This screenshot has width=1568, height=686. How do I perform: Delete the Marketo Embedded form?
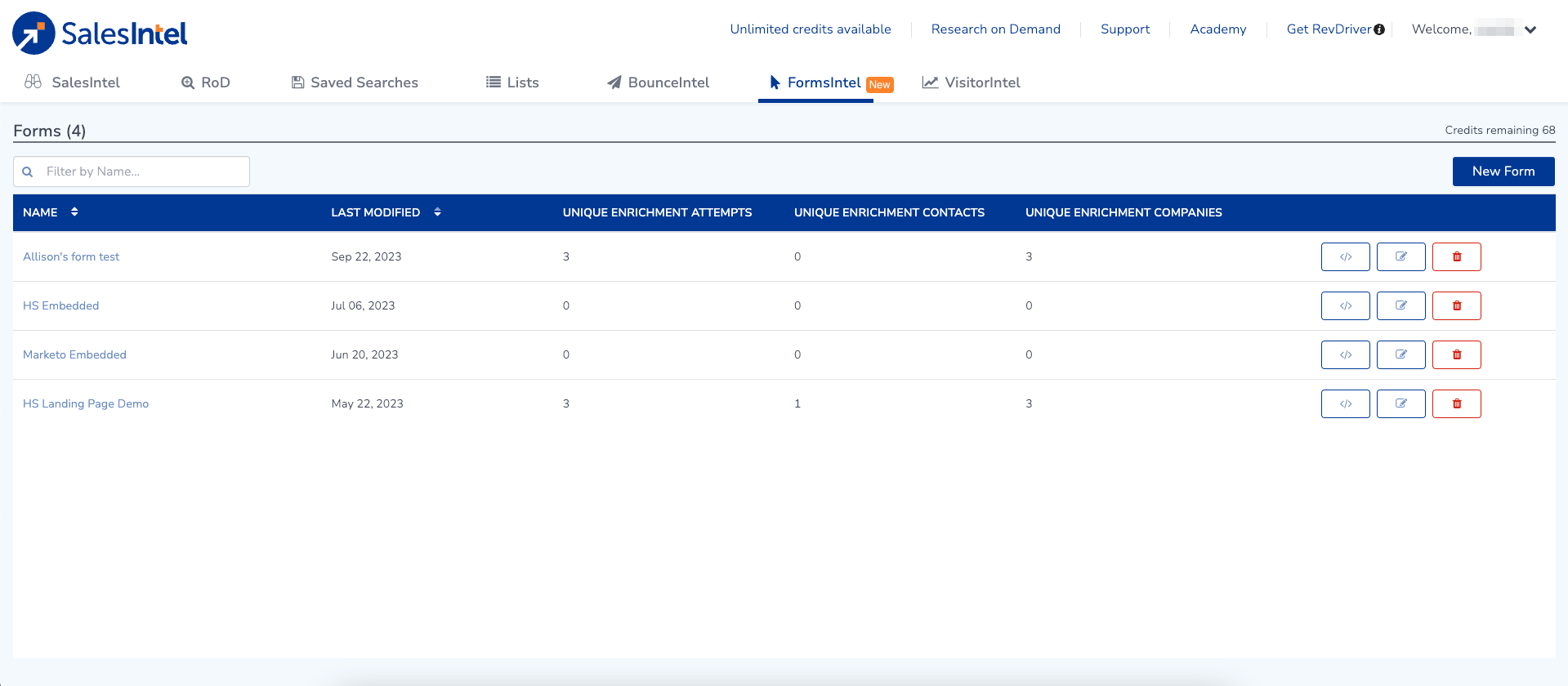click(1456, 354)
